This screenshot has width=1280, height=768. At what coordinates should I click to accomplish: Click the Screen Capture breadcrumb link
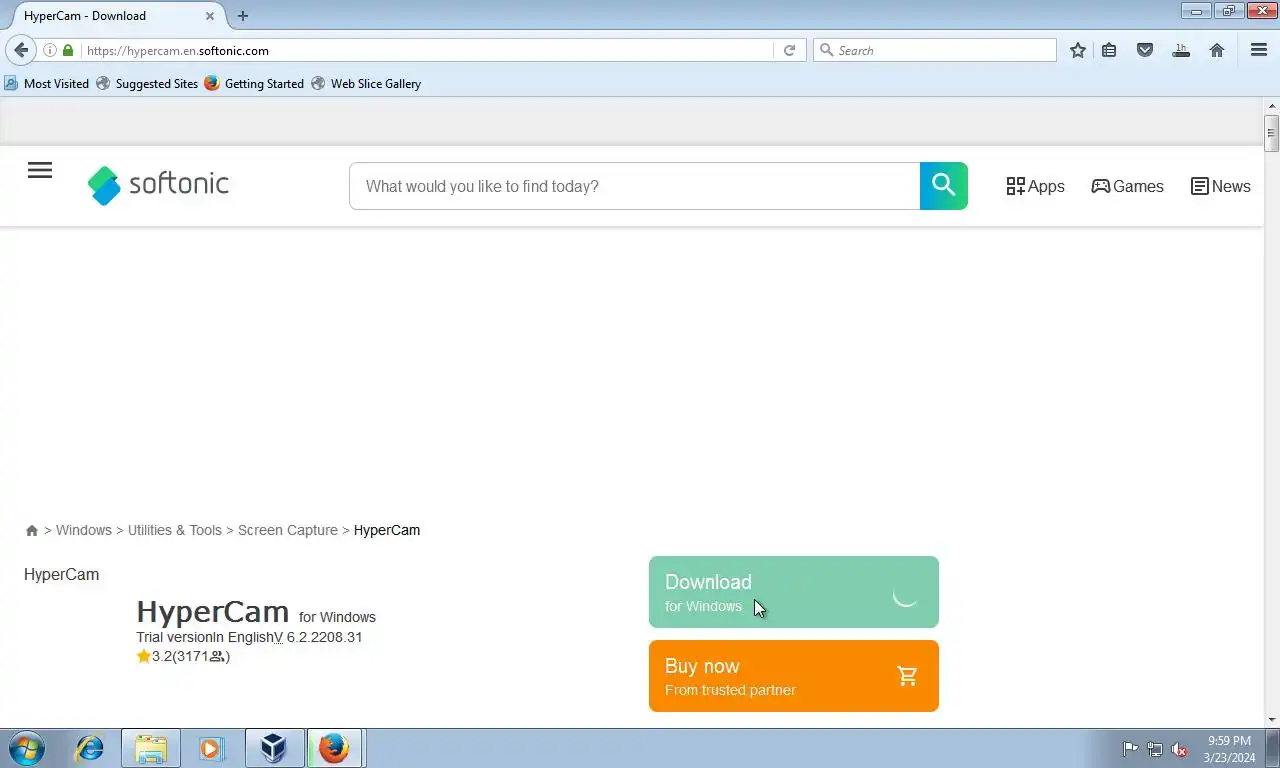[288, 530]
